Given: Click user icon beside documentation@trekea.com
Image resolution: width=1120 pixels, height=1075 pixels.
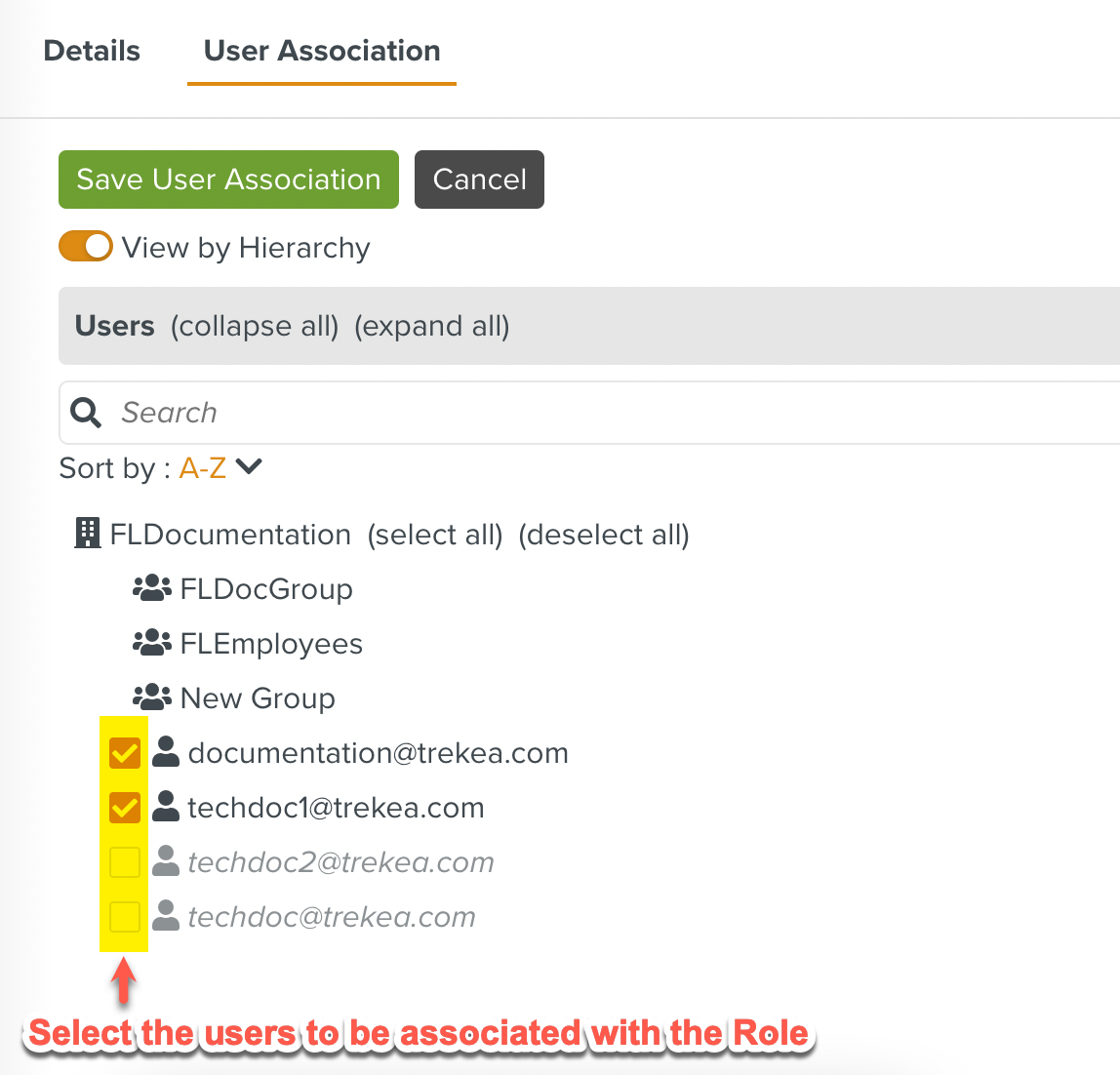Looking at the screenshot, I should tap(167, 751).
